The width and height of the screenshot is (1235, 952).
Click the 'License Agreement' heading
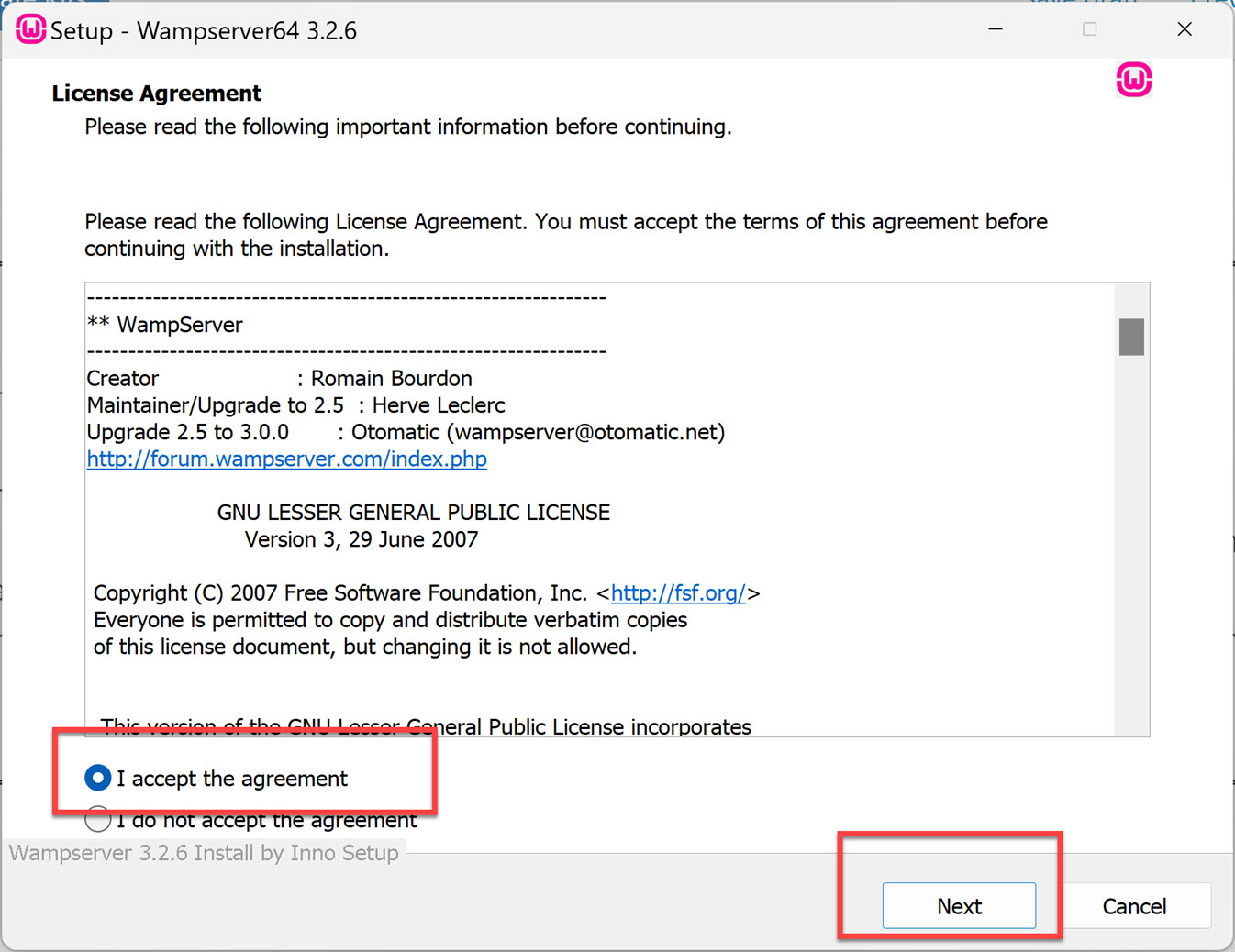pyautogui.click(x=156, y=93)
